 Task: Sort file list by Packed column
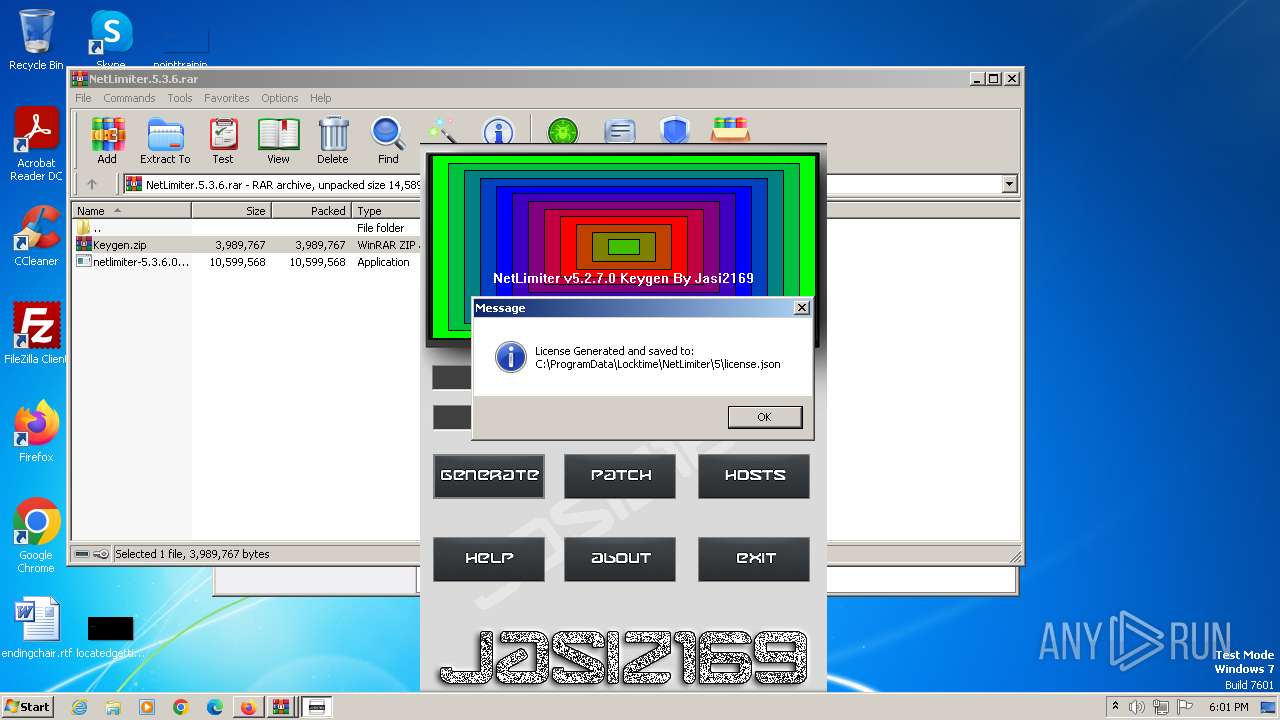311,211
